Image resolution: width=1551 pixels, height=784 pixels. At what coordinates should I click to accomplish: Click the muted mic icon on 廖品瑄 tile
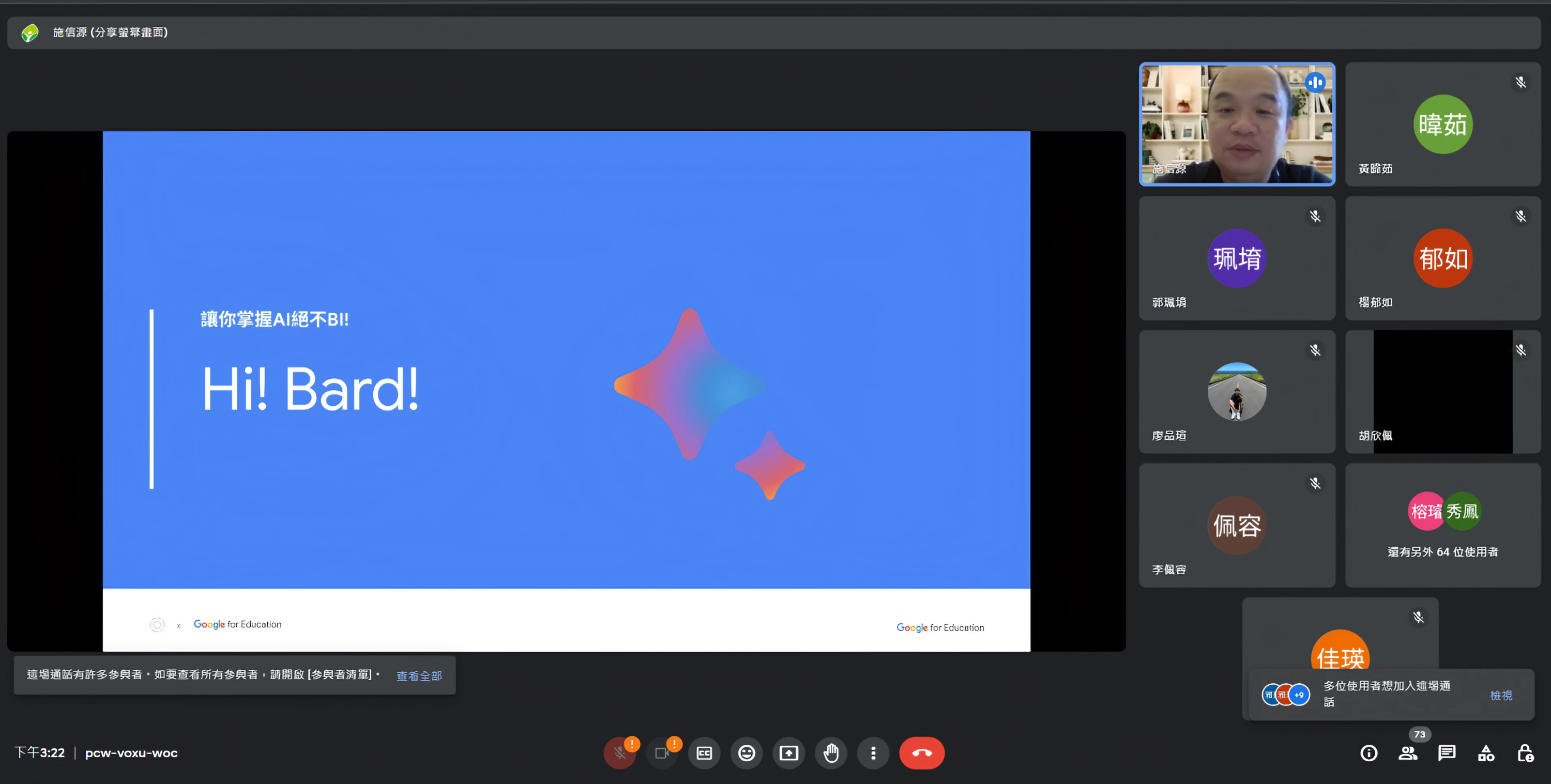tap(1315, 350)
